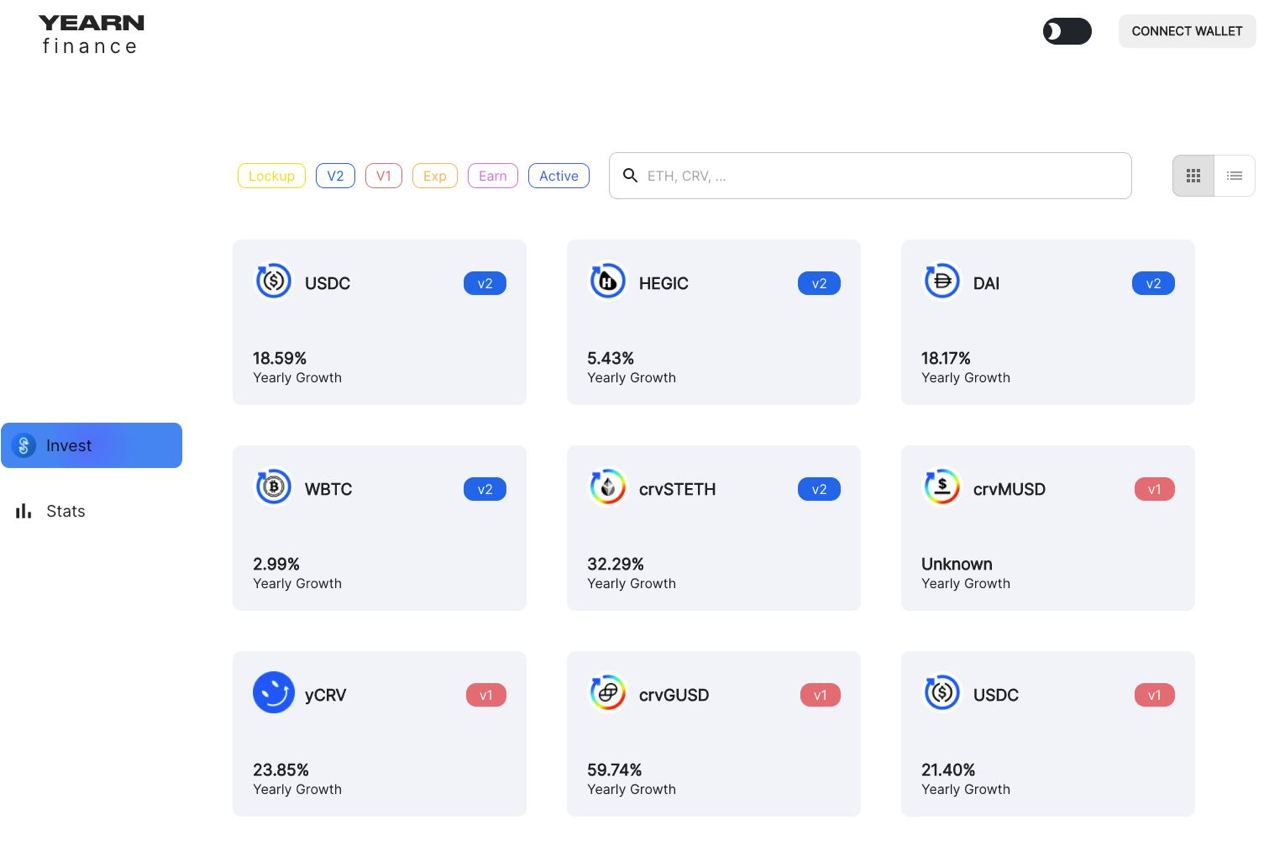Focus the ETH, CRV search field
This screenshot has width=1280, height=847.
[870, 176]
